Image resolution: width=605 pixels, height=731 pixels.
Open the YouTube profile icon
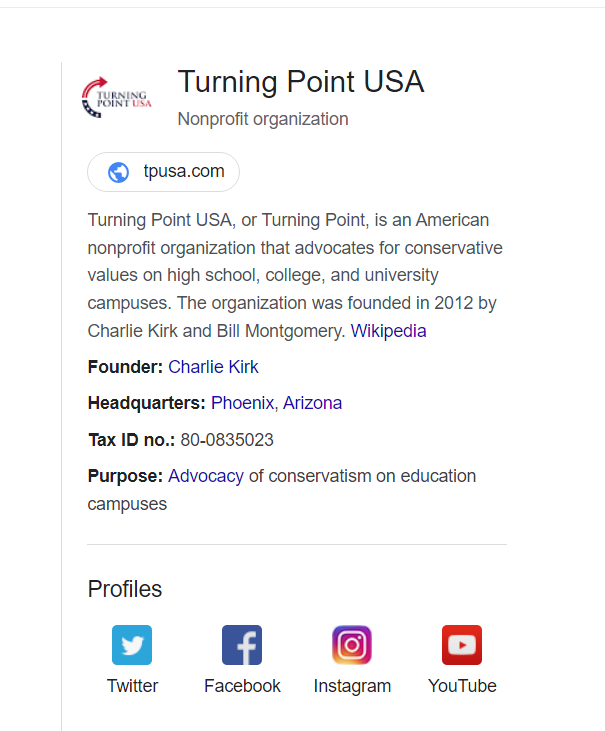click(462, 645)
